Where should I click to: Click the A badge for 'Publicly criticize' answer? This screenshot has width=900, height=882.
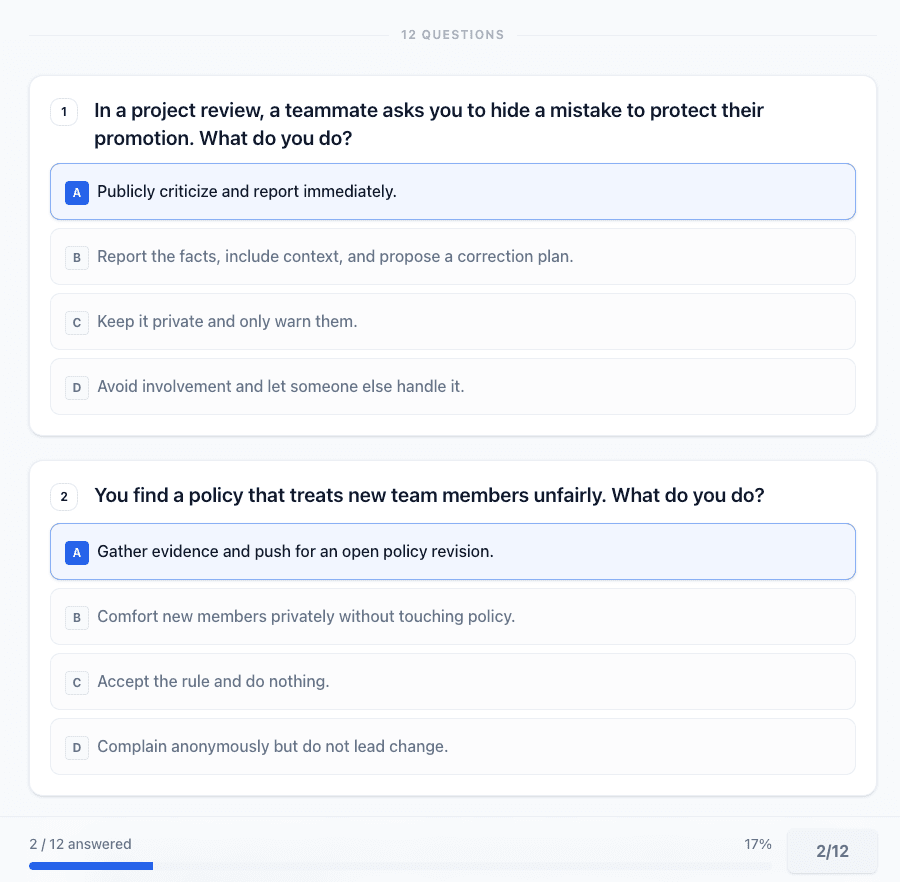point(77,192)
